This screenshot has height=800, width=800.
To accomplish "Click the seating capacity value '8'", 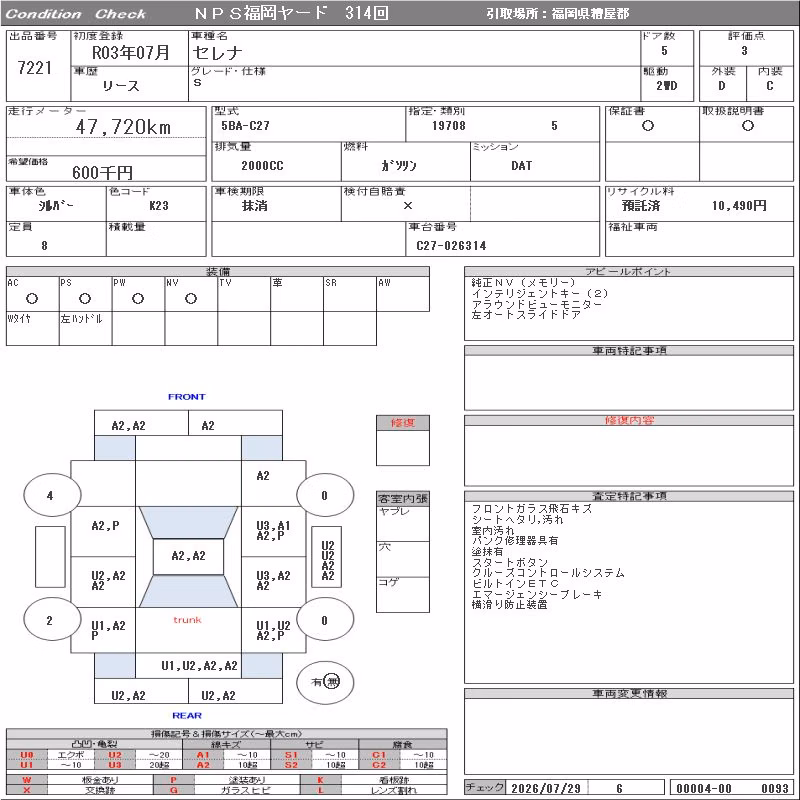I will pyautogui.click(x=44, y=245).
